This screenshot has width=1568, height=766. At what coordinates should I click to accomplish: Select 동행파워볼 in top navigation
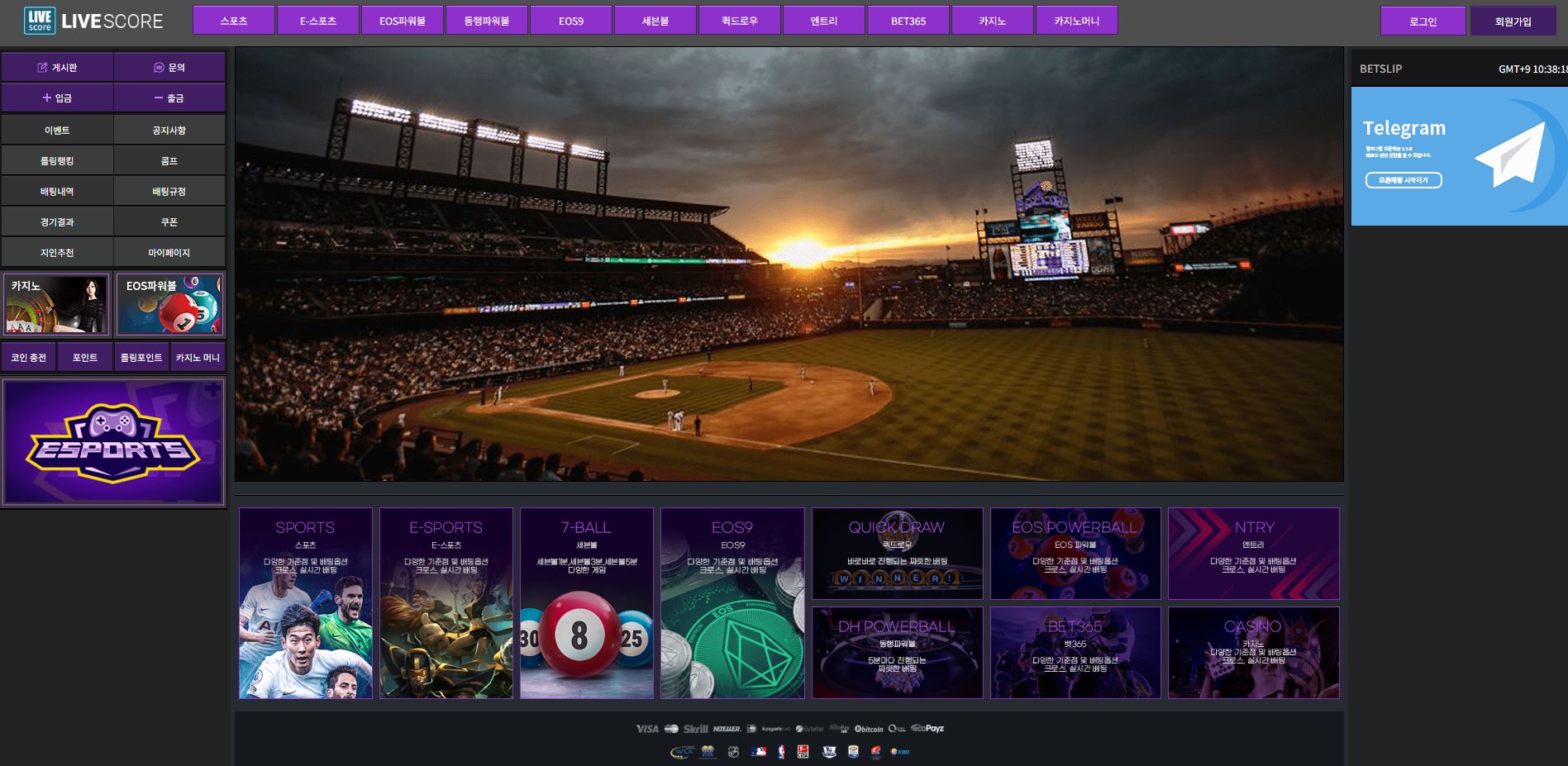coord(487,21)
